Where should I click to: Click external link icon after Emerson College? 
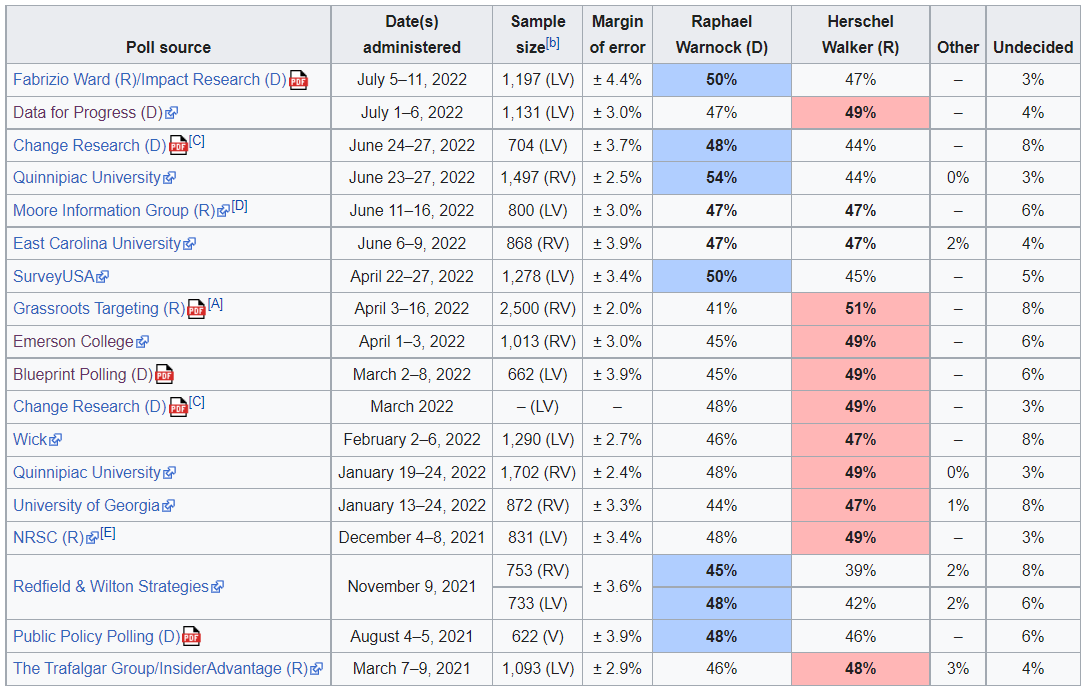[142, 342]
